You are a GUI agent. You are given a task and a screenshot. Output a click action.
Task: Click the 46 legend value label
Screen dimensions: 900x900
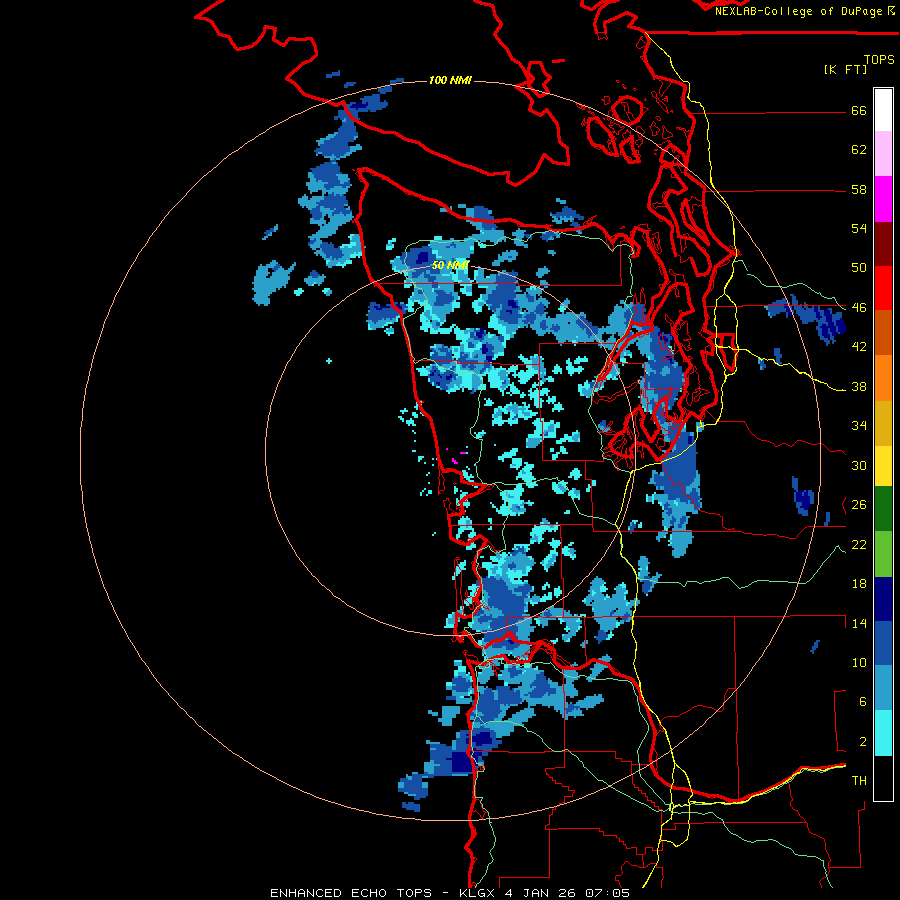(x=859, y=308)
